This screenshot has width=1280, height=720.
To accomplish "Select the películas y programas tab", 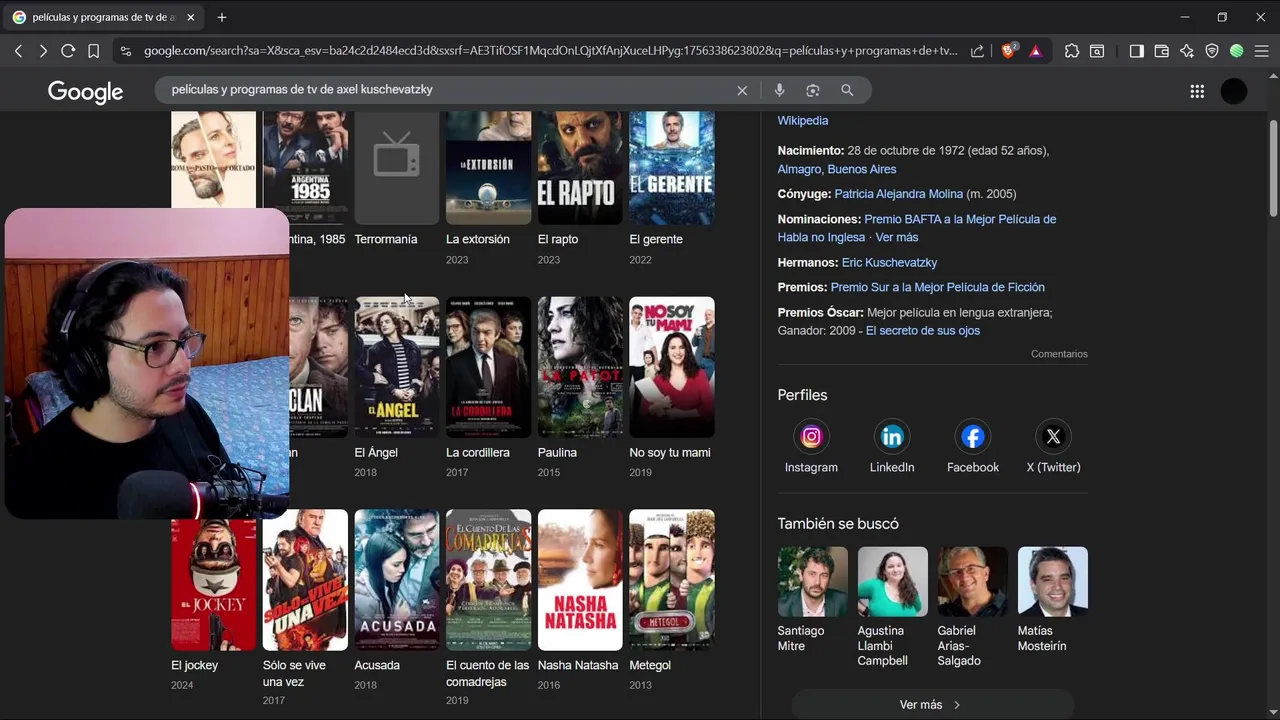I will [103, 17].
